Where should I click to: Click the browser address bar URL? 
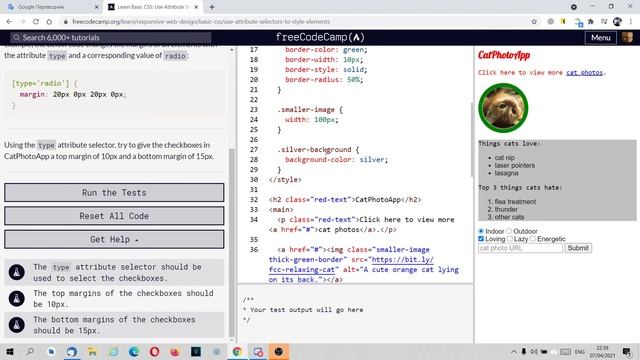click(201, 22)
